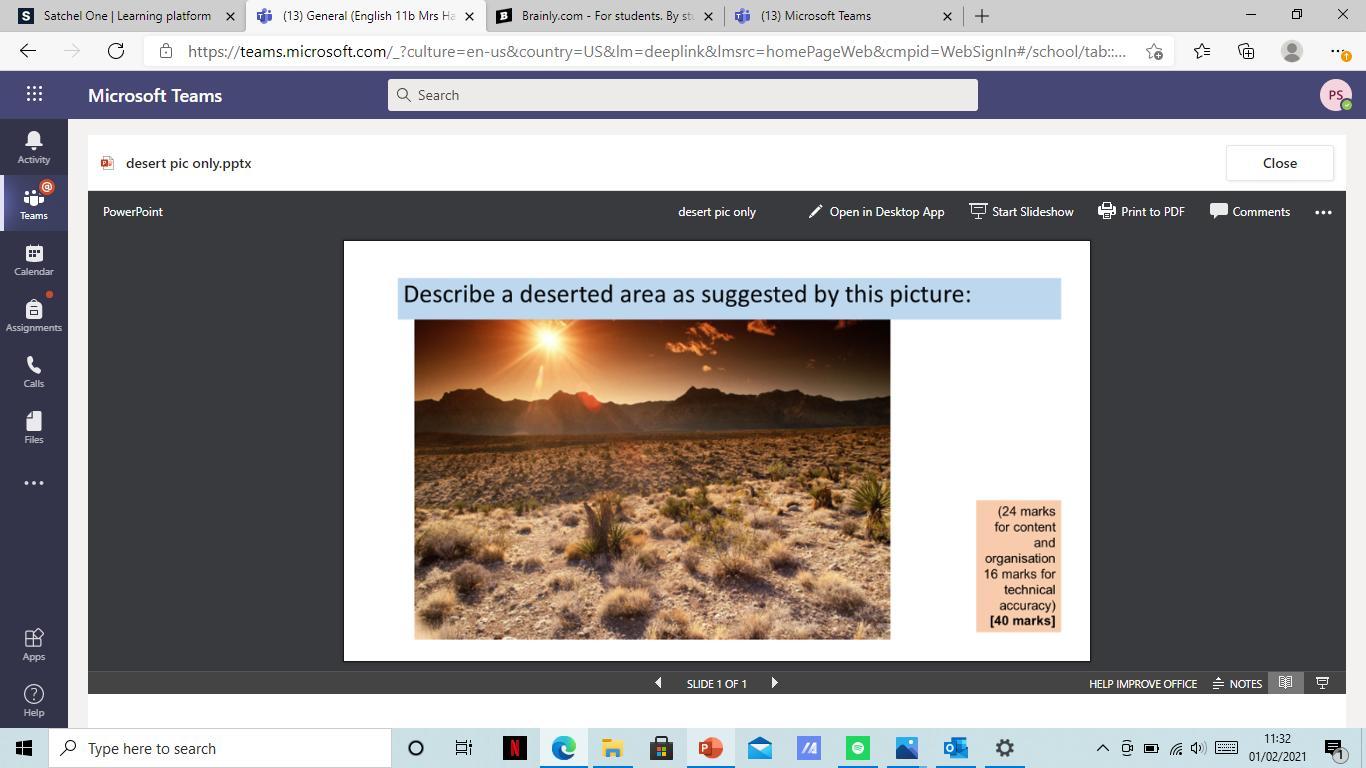Open Windows notification center
The width and height of the screenshot is (1366, 768).
coord(1334,748)
